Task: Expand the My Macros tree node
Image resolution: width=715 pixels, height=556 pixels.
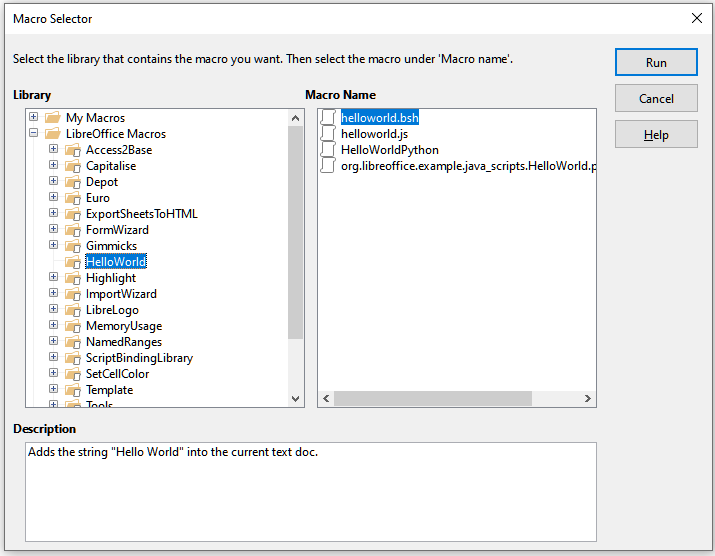Action: pyautogui.click(x=34, y=117)
